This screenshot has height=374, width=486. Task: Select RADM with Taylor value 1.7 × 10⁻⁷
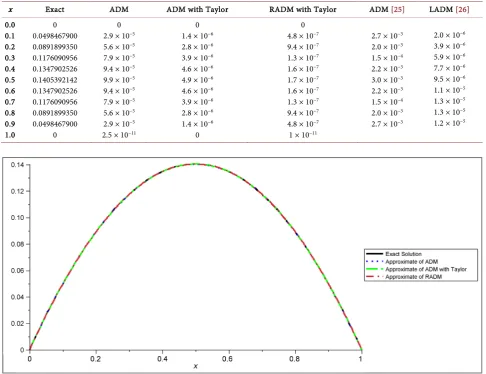coord(303,80)
